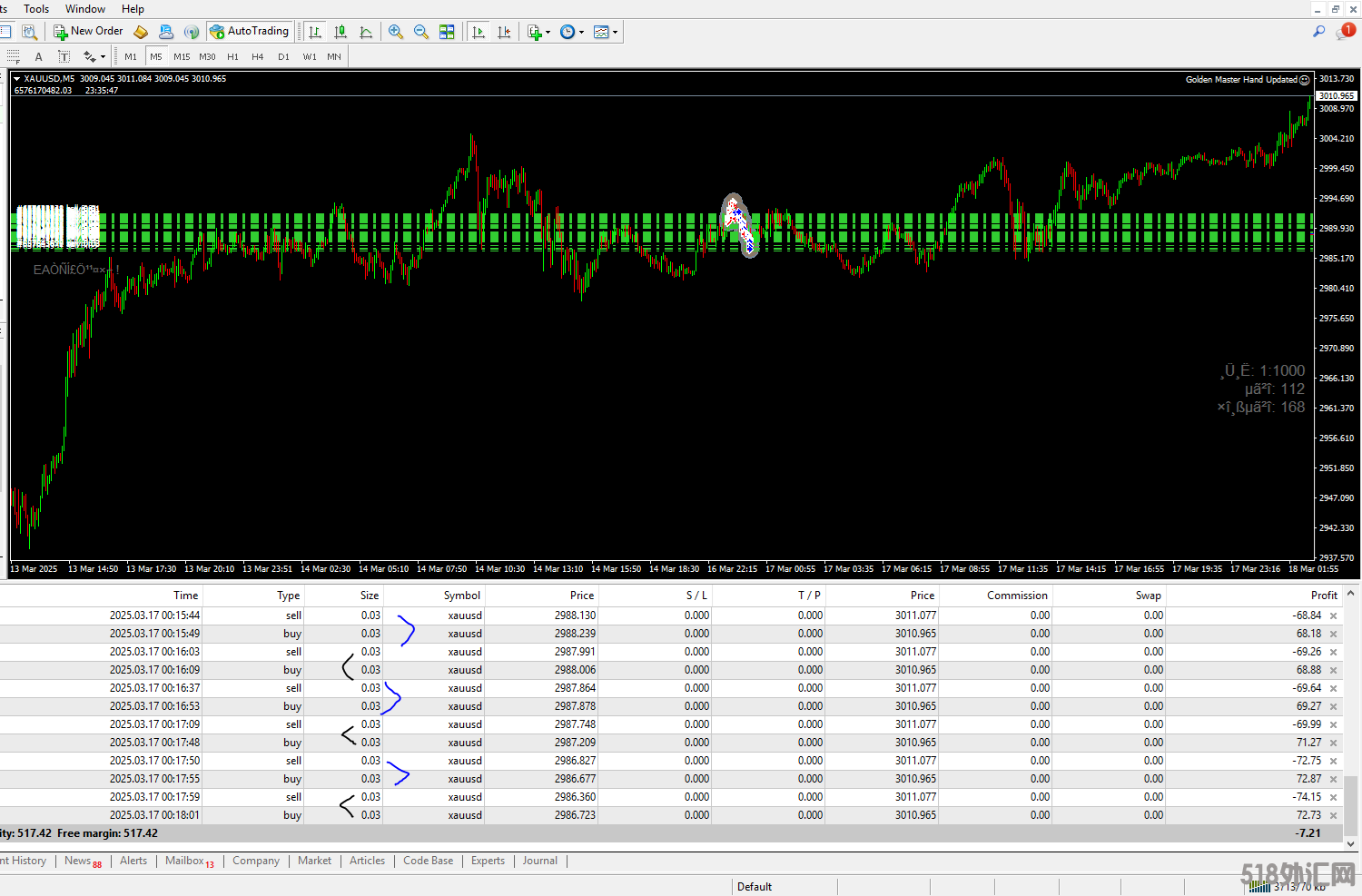Switch timeframe to H1
The height and width of the screenshot is (896, 1362).
[x=232, y=56]
